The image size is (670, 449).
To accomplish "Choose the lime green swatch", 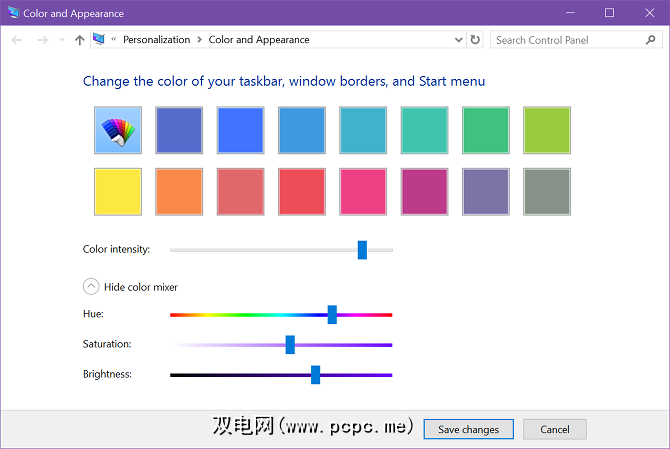I will click(547, 130).
